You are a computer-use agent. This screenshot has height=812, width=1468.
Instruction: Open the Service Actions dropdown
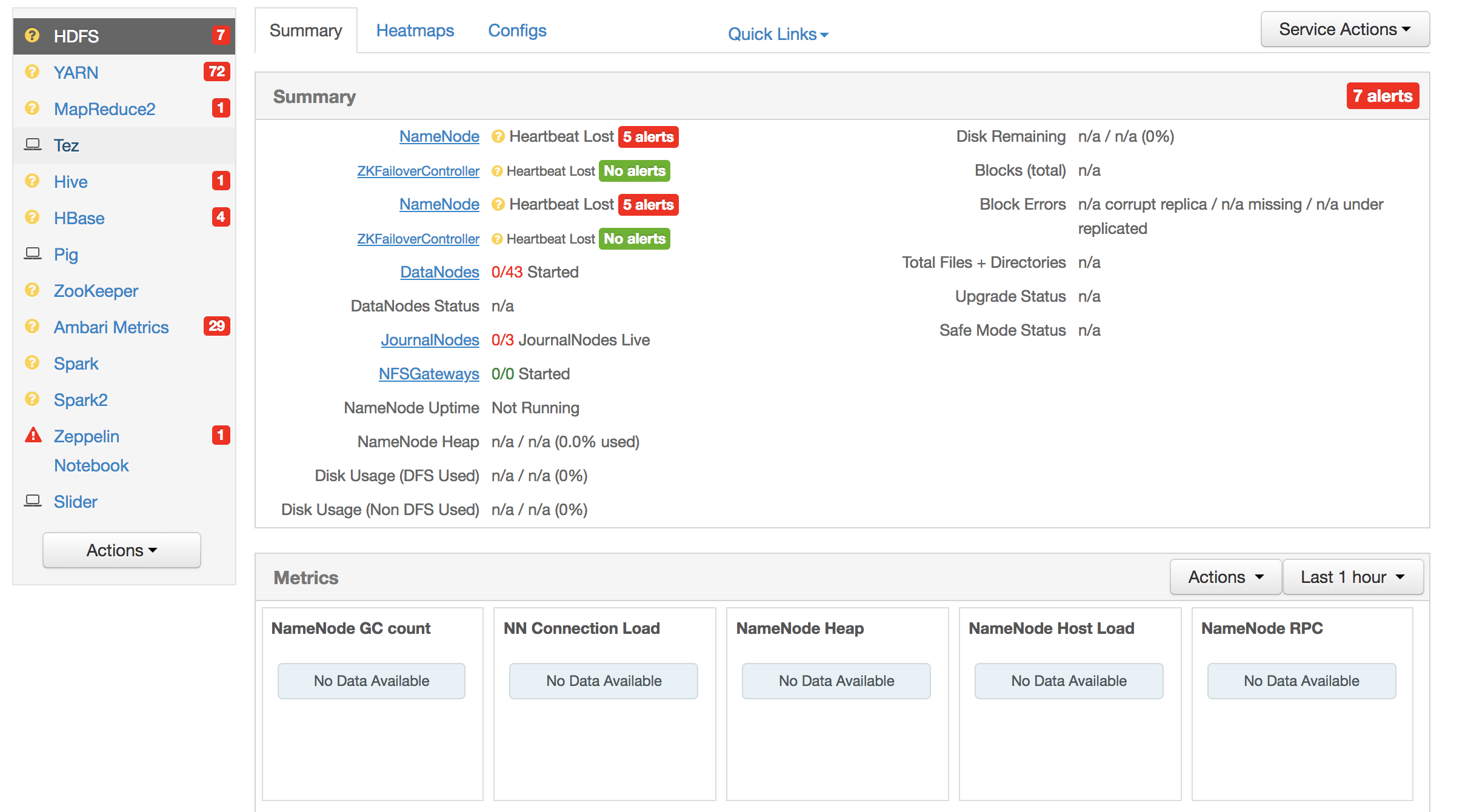(x=1344, y=28)
